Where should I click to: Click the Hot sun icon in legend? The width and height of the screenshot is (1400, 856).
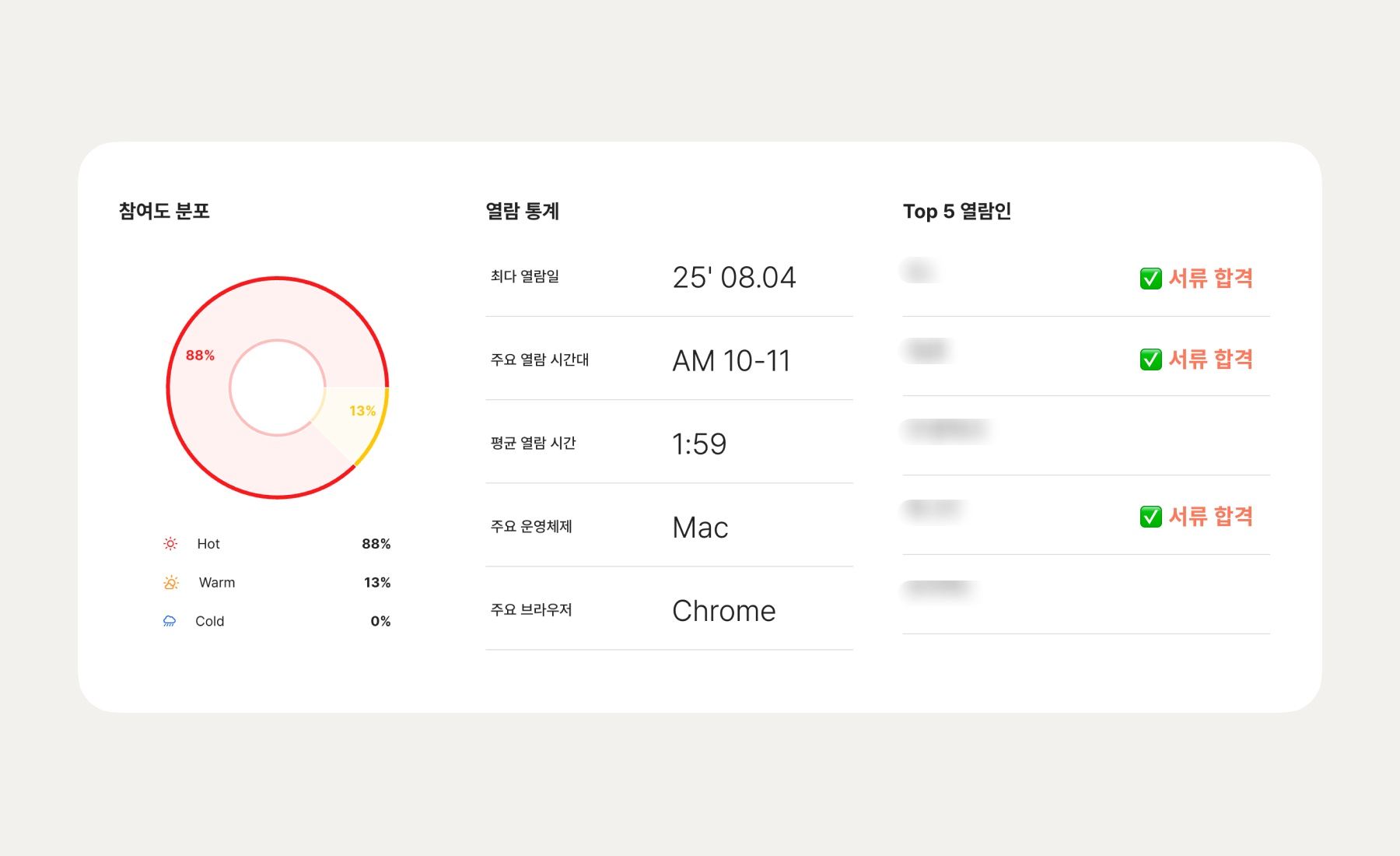click(x=170, y=544)
